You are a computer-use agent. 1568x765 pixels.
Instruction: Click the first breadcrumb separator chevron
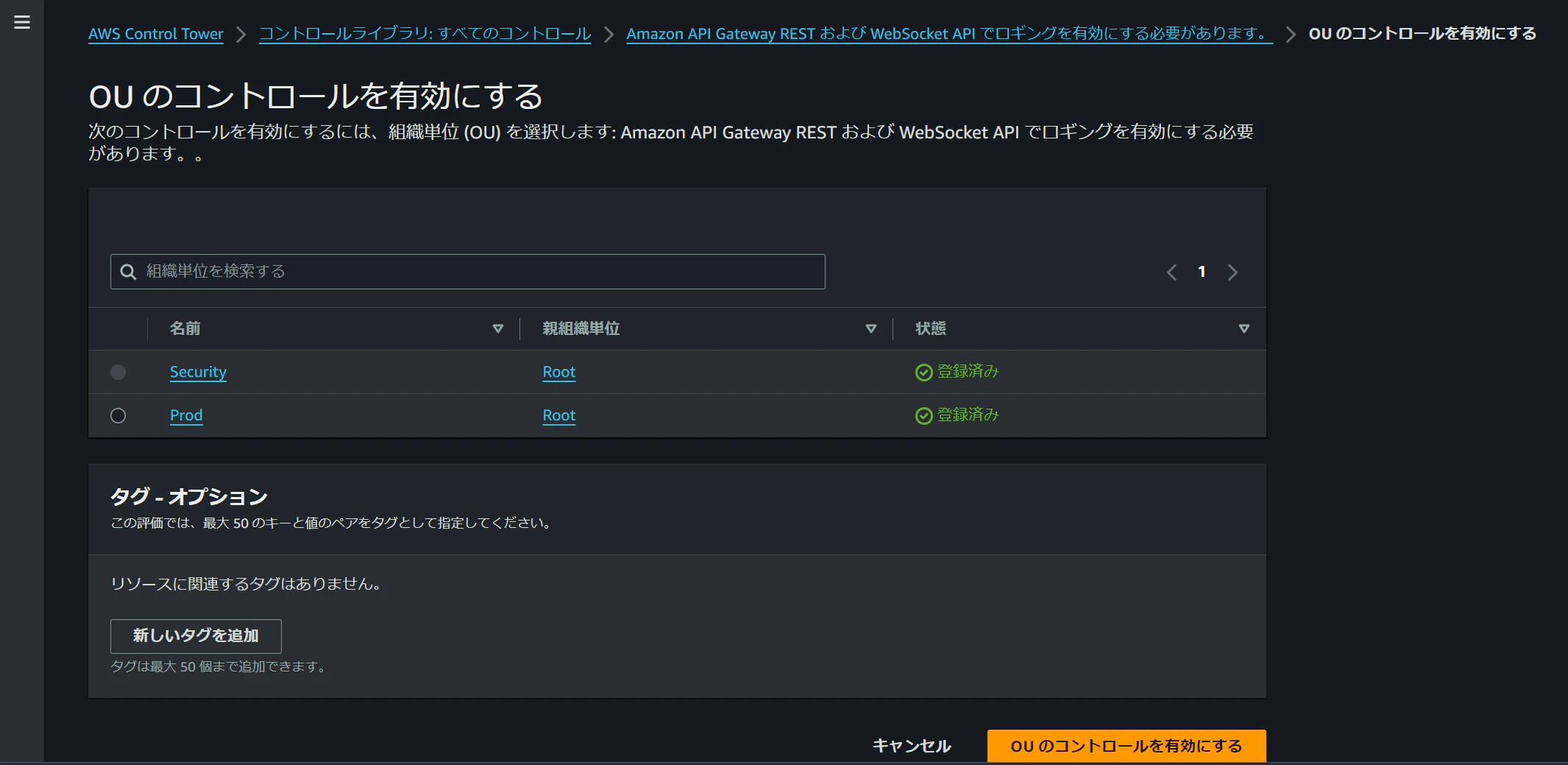coord(241,35)
